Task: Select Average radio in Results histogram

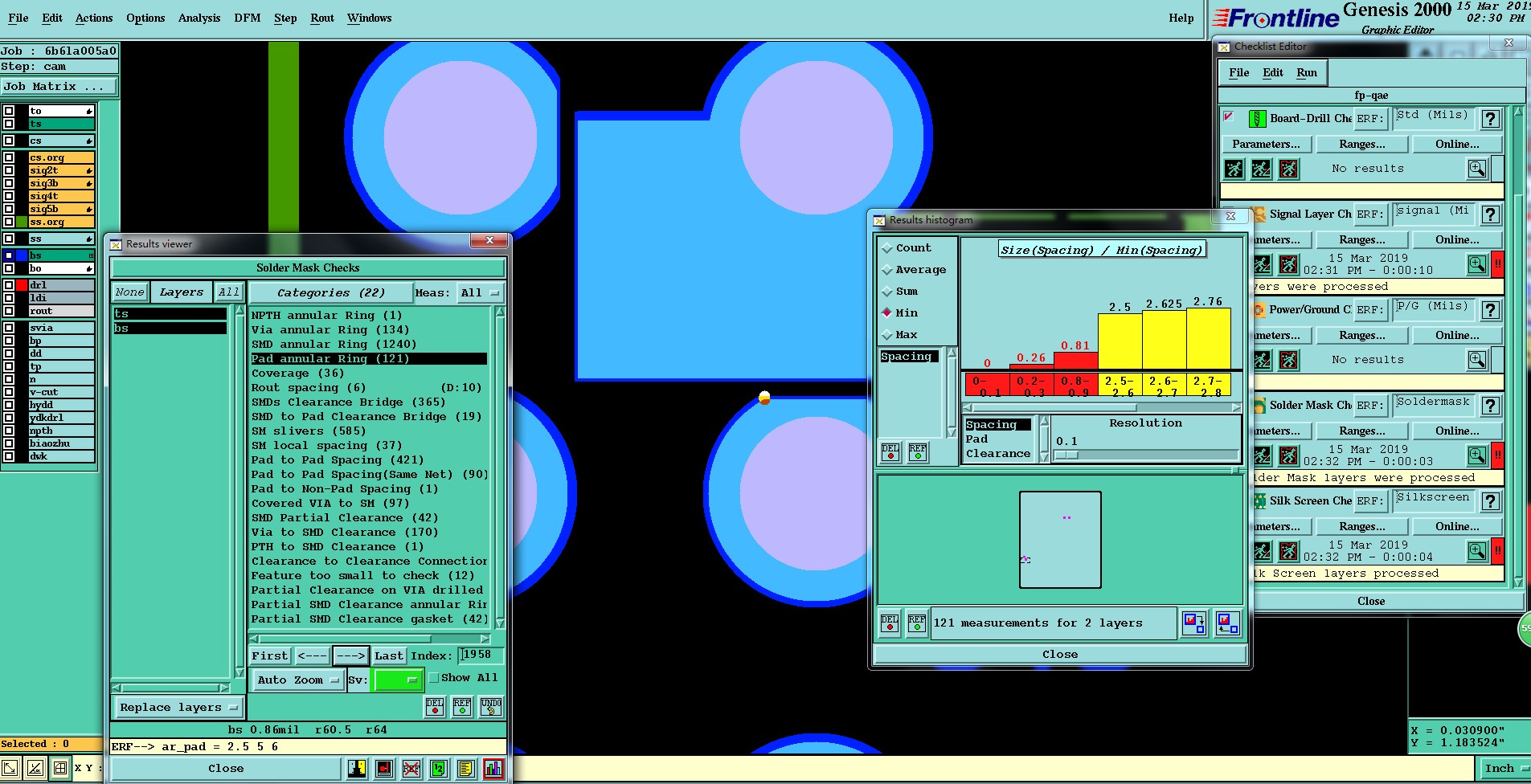Action: point(887,270)
